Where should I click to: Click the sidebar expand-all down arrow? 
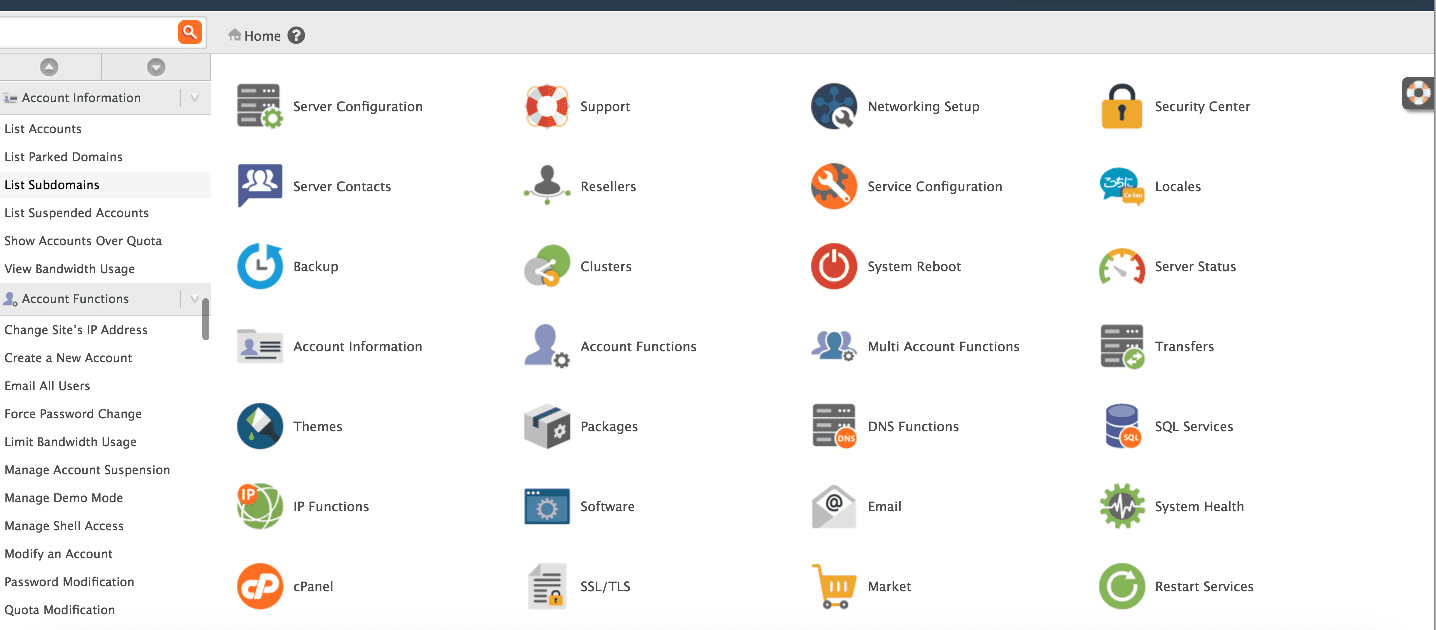(x=156, y=67)
